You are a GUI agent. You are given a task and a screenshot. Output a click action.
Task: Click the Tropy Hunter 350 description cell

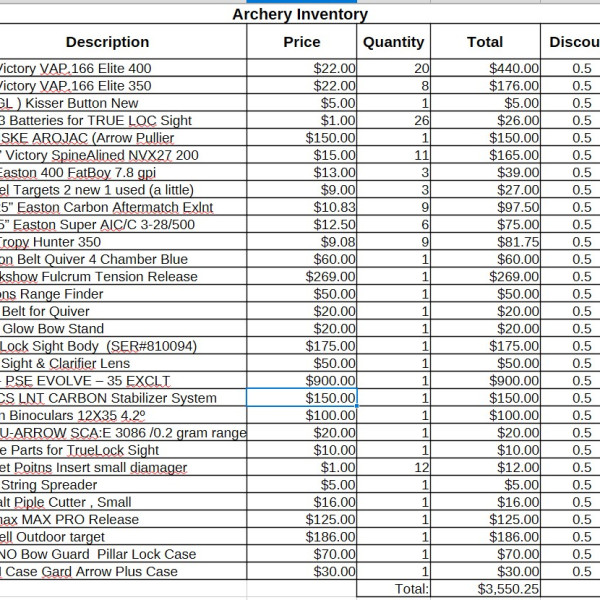(123, 242)
